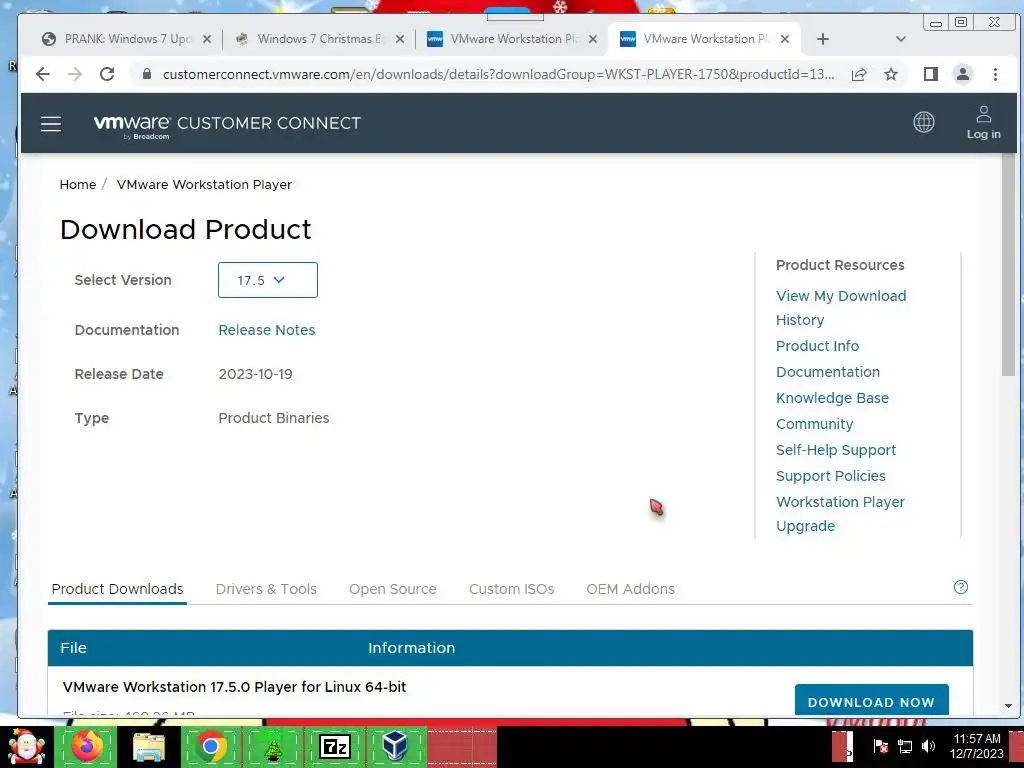Go back using the browser back arrow

[x=43, y=74]
